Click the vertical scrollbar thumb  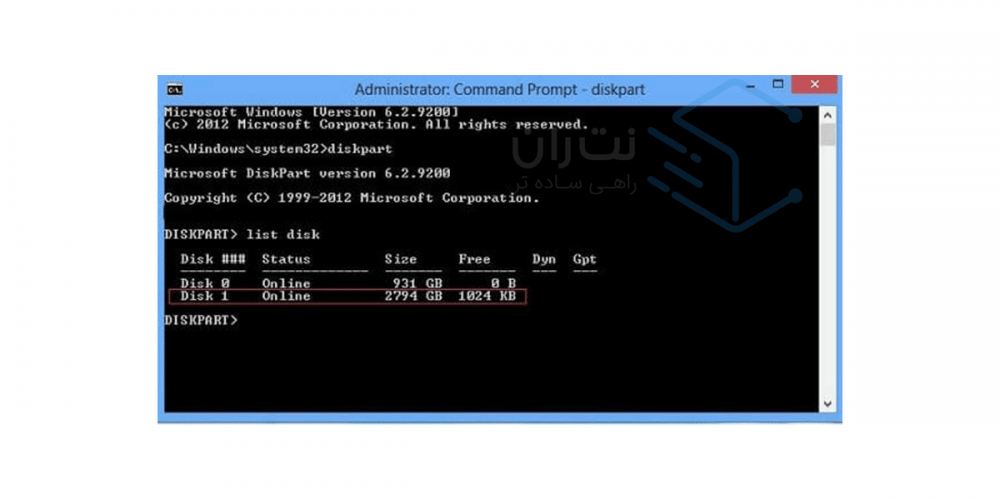827,135
